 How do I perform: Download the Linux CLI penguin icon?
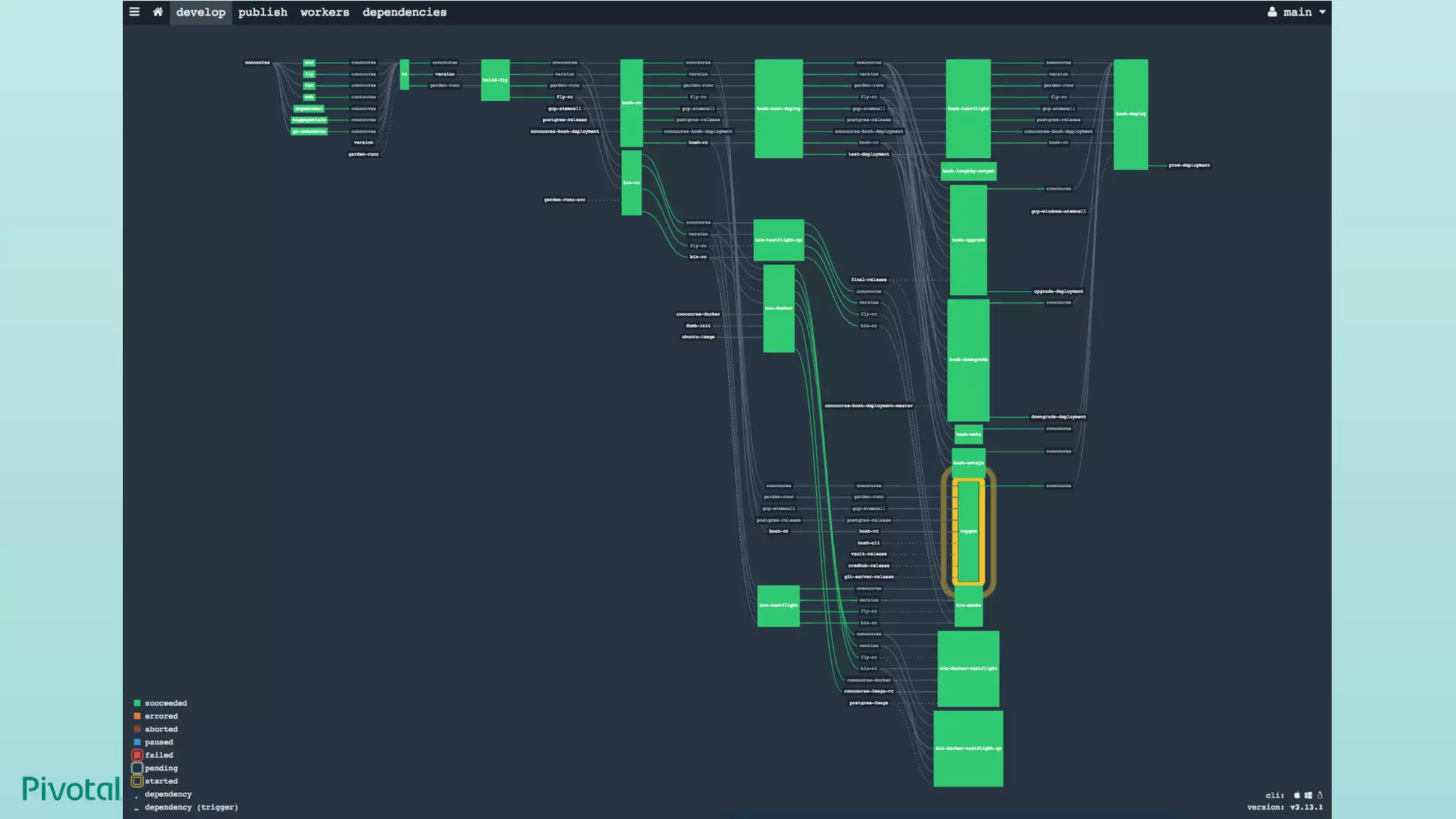point(1320,796)
